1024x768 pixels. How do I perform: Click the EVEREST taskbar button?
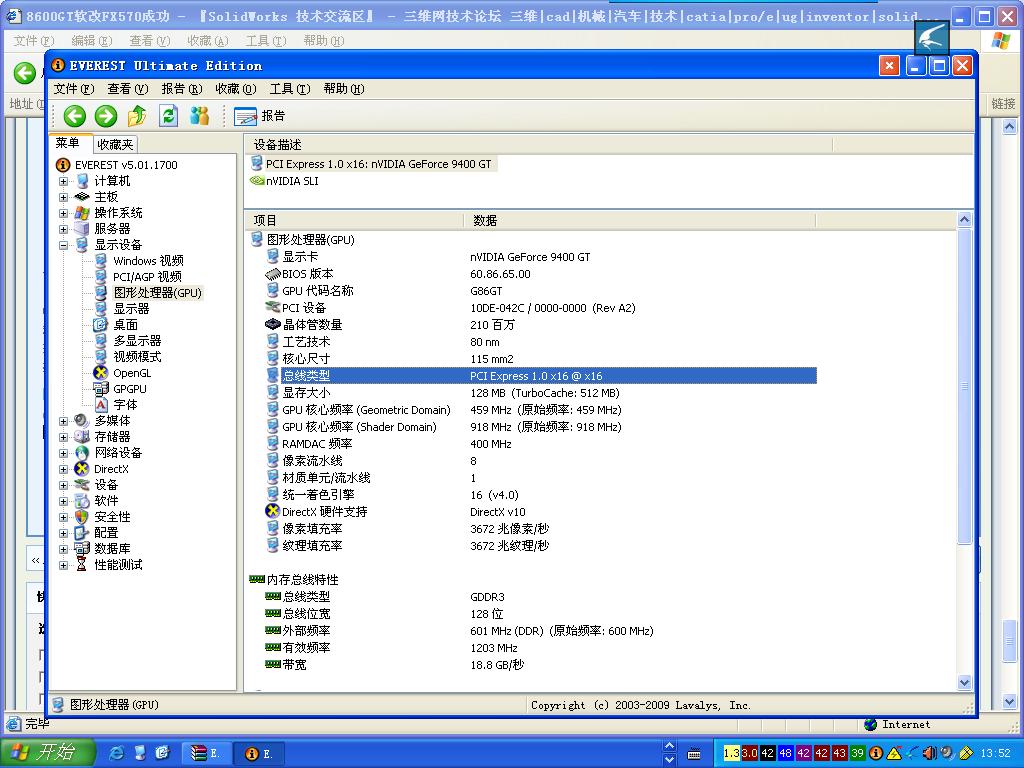(x=259, y=754)
